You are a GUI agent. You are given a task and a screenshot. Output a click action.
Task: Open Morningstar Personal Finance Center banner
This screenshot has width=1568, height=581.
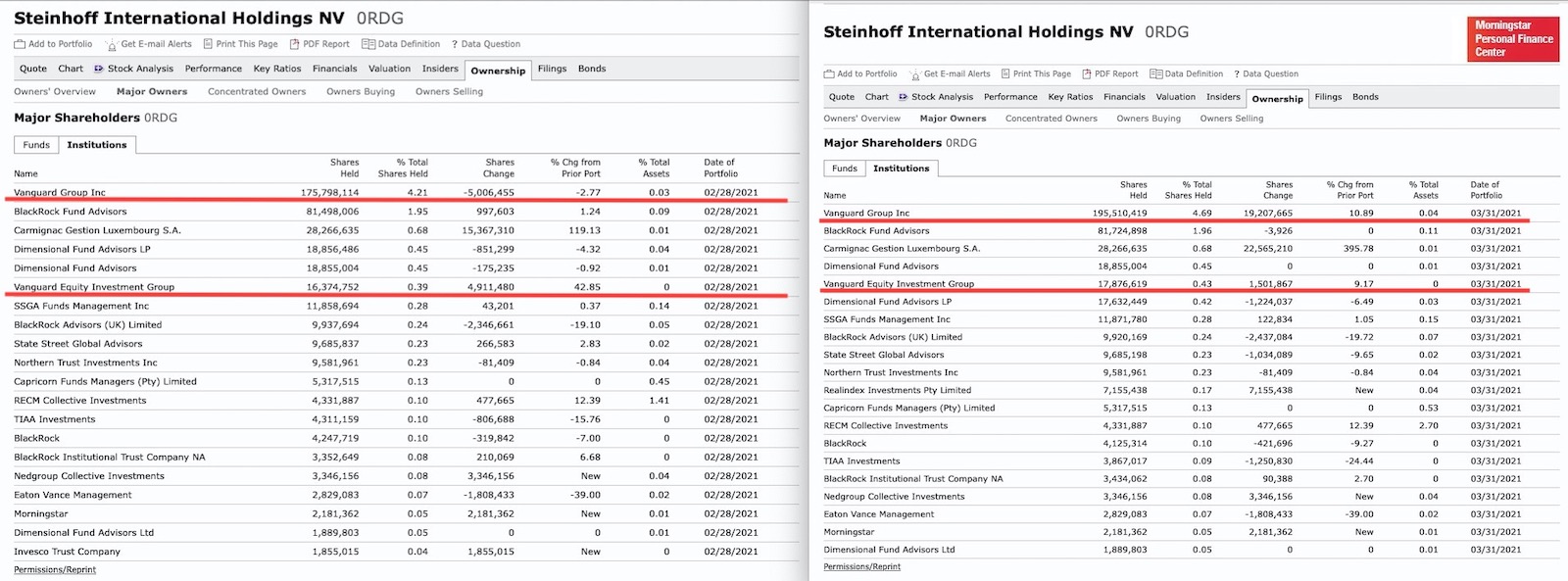(1513, 39)
